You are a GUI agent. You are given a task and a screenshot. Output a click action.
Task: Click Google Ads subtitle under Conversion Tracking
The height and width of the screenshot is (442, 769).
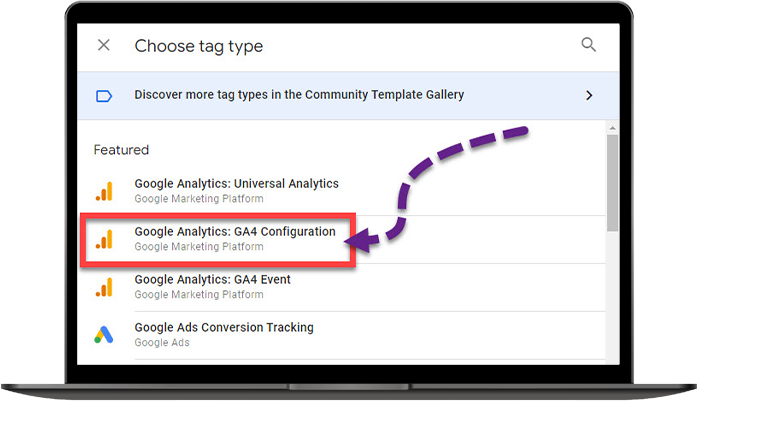[162, 343]
